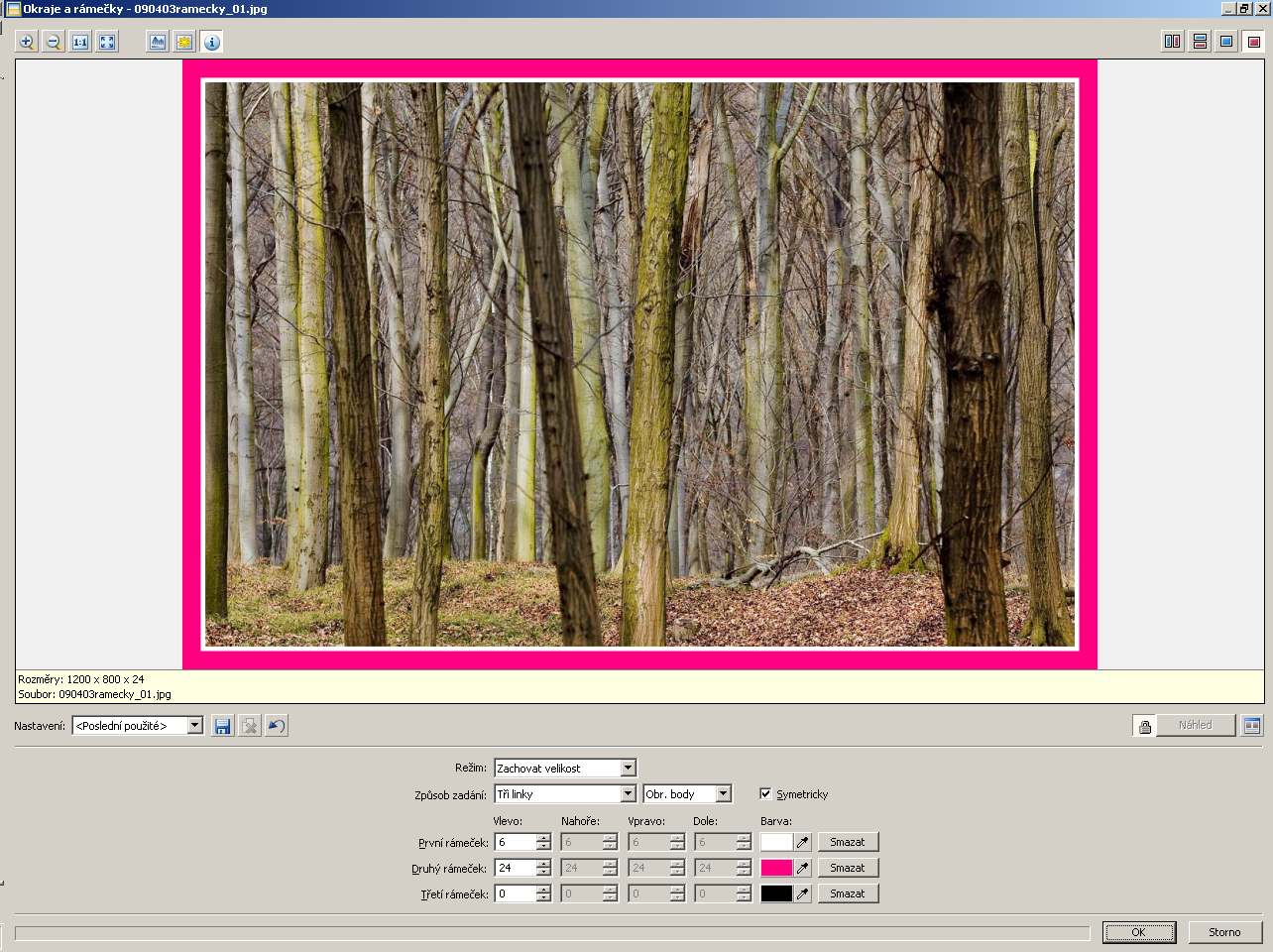Image resolution: width=1273 pixels, height=952 pixels.
Task: Open the Režim dropdown
Action: point(628,768)
